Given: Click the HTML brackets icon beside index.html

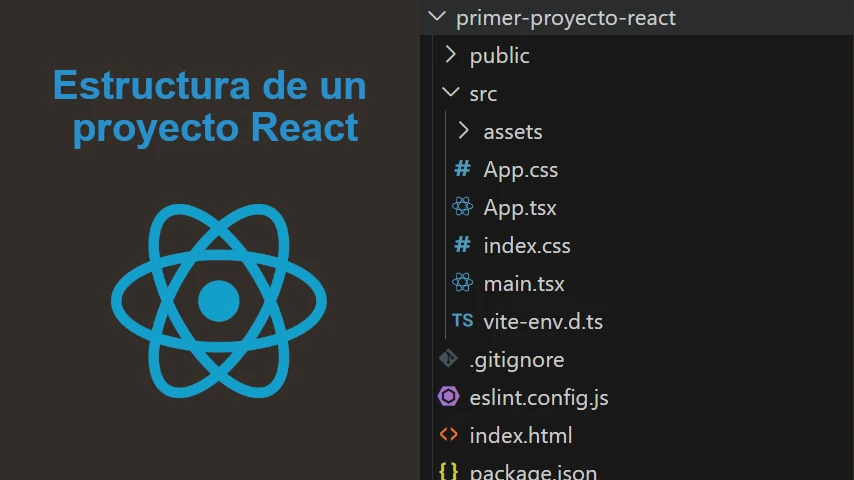Looking at the screenshot, I should pyautogui.click(x=449, y=434).
